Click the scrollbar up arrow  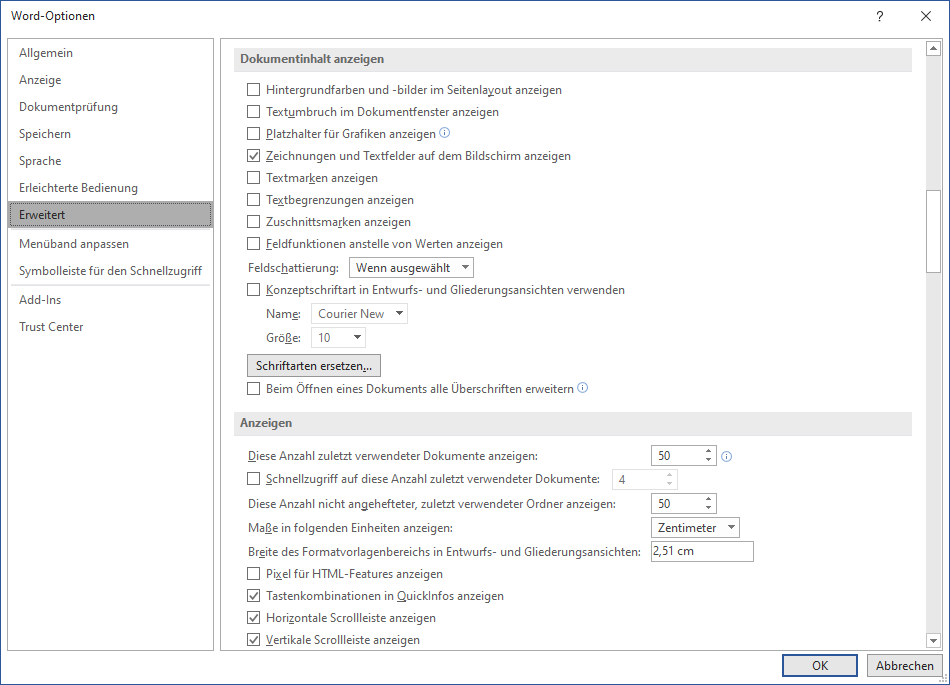933,48
